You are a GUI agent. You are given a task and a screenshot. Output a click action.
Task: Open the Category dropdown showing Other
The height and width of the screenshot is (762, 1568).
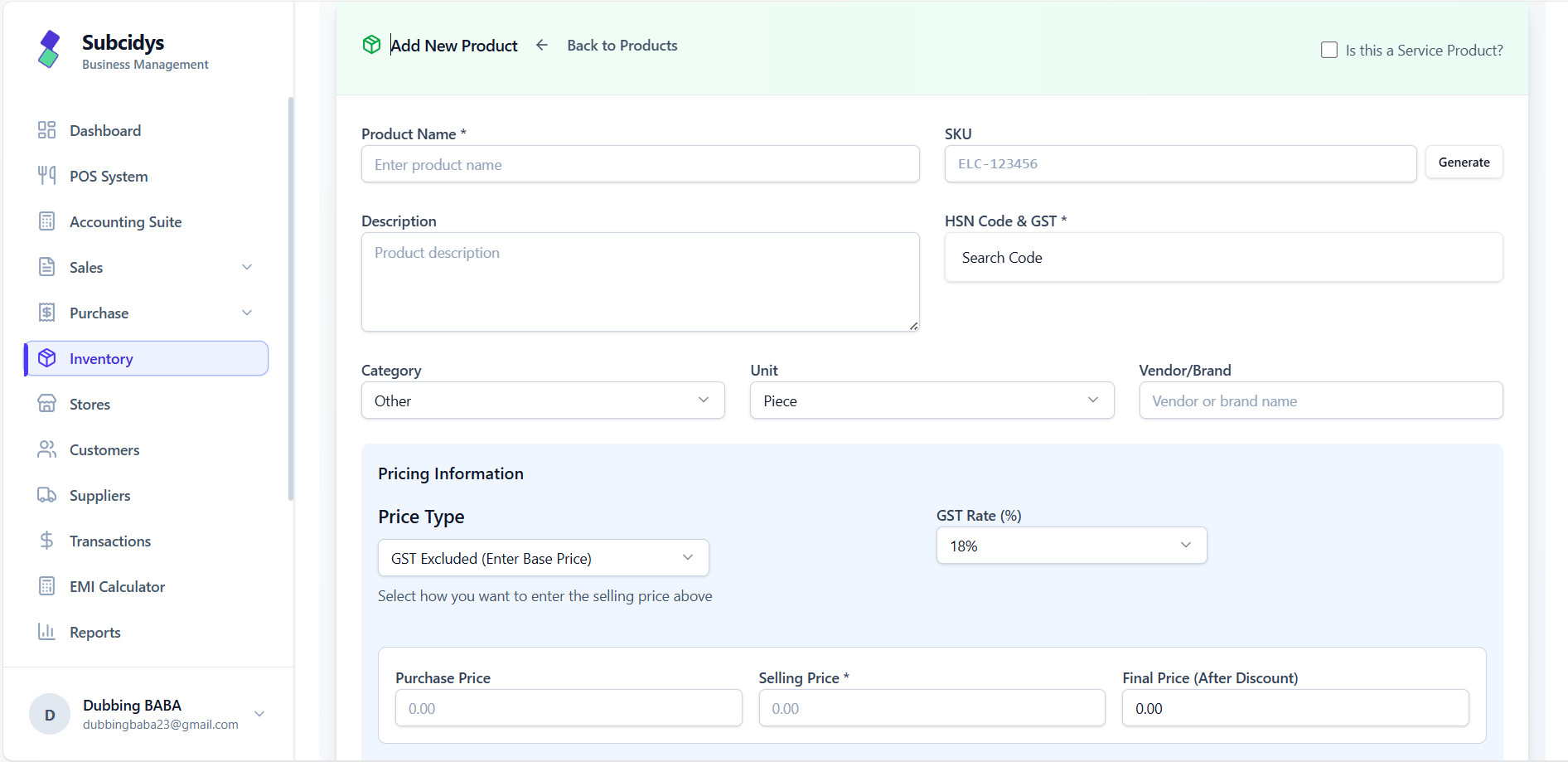tap(543, 400)
